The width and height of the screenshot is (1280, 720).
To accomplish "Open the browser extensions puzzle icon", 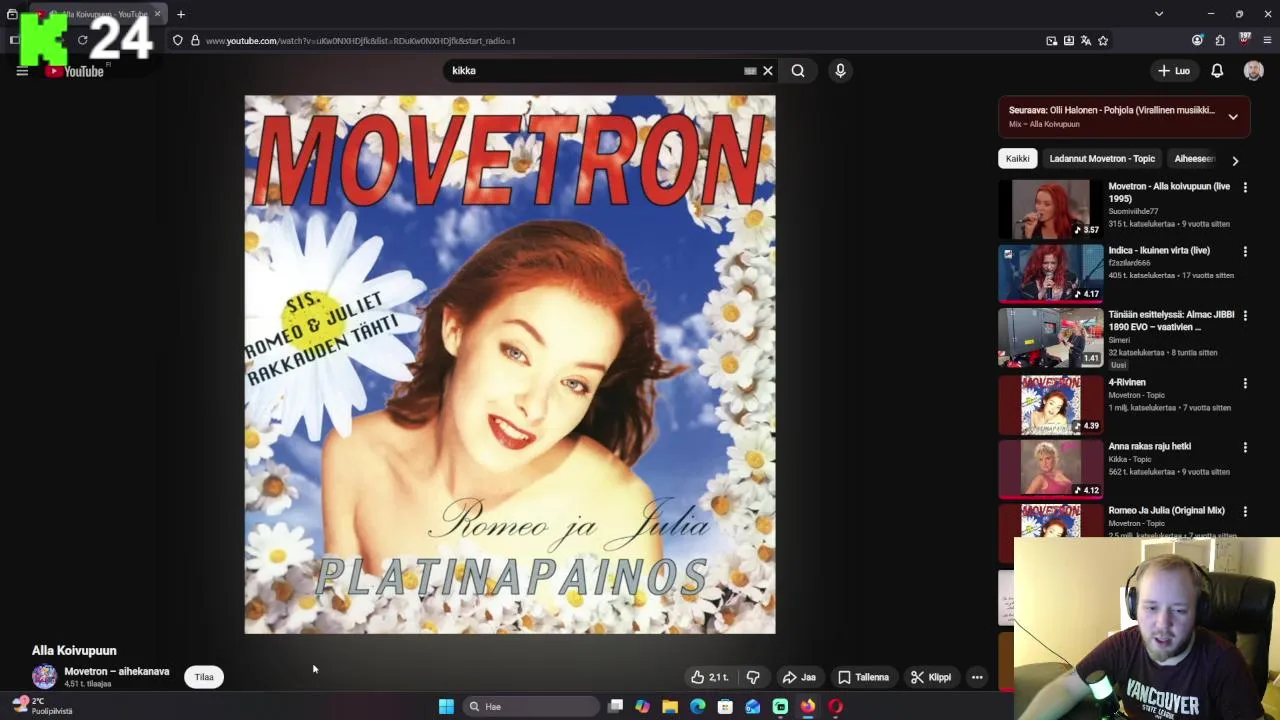I will coord(1220,41).
